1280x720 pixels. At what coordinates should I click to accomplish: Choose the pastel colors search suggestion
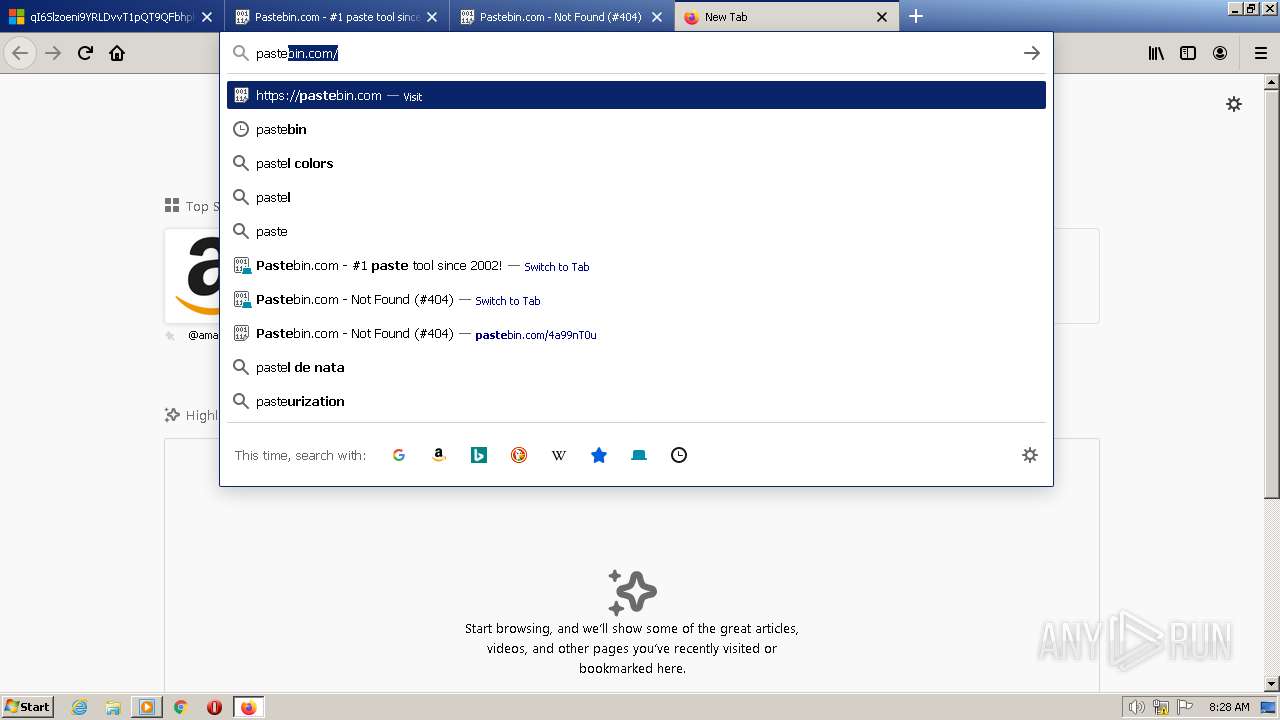(636, 163)
